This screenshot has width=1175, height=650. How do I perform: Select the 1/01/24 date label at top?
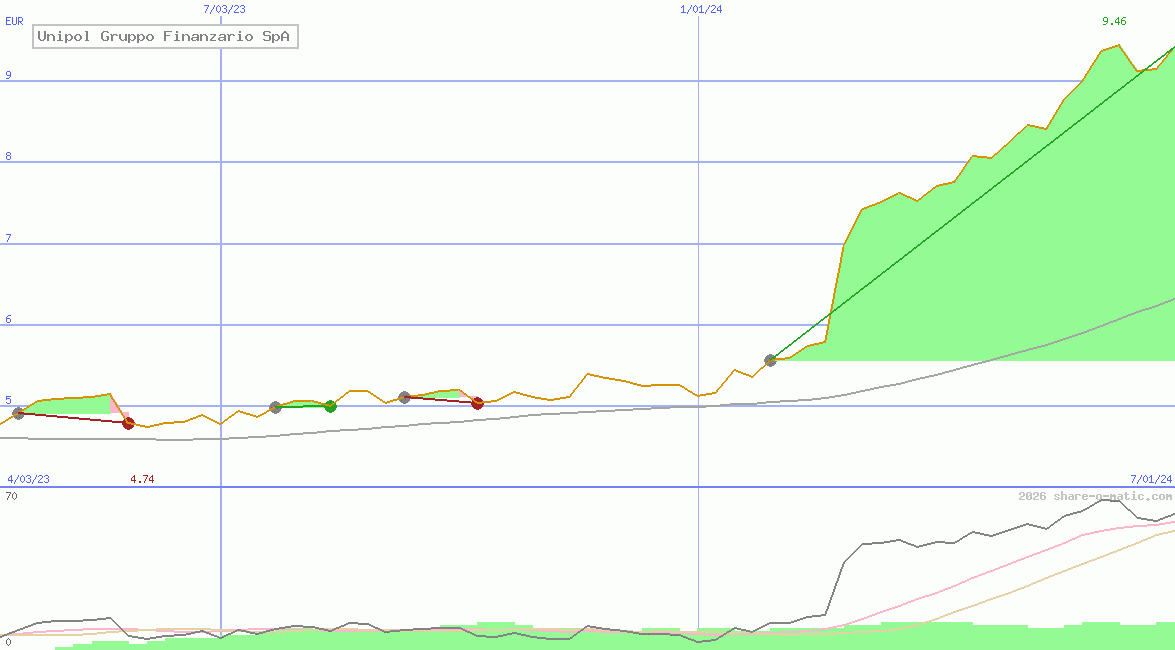point(701,9)
